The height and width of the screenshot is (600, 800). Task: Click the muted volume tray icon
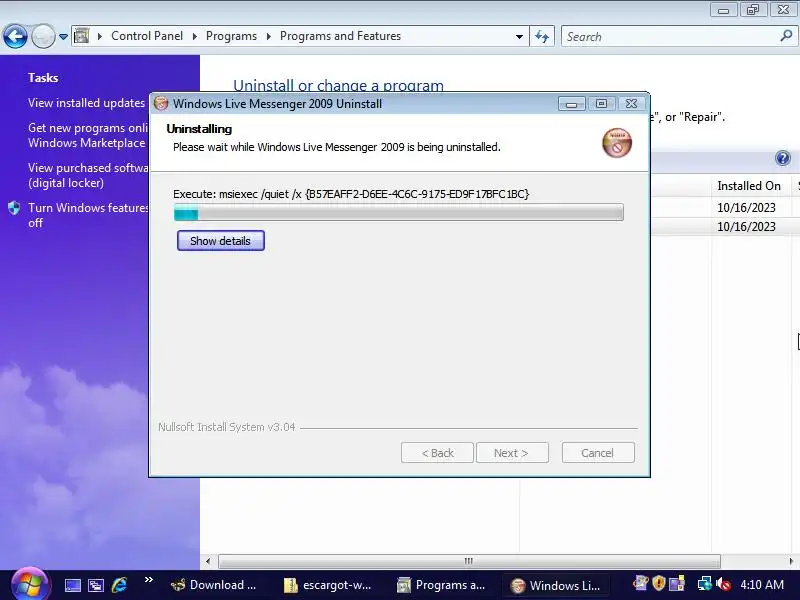(x=723, y=584)
